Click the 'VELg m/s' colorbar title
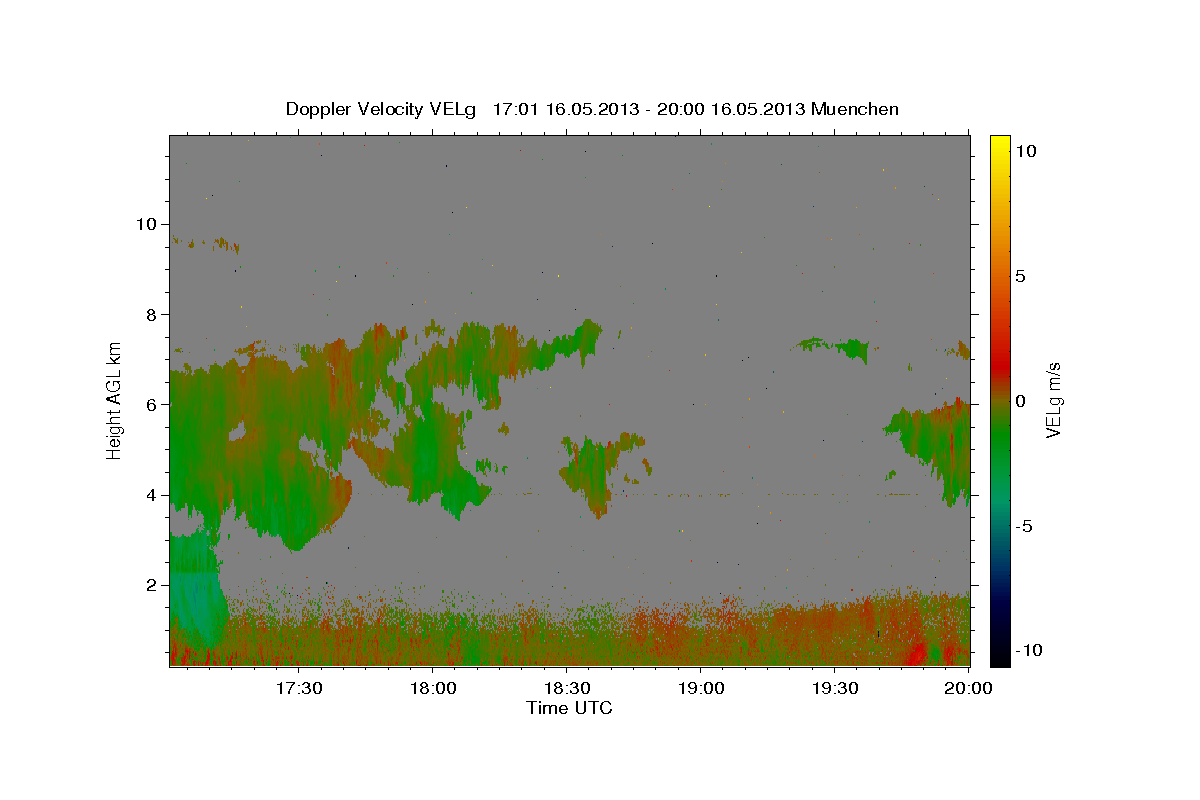 coord(1053,401)
